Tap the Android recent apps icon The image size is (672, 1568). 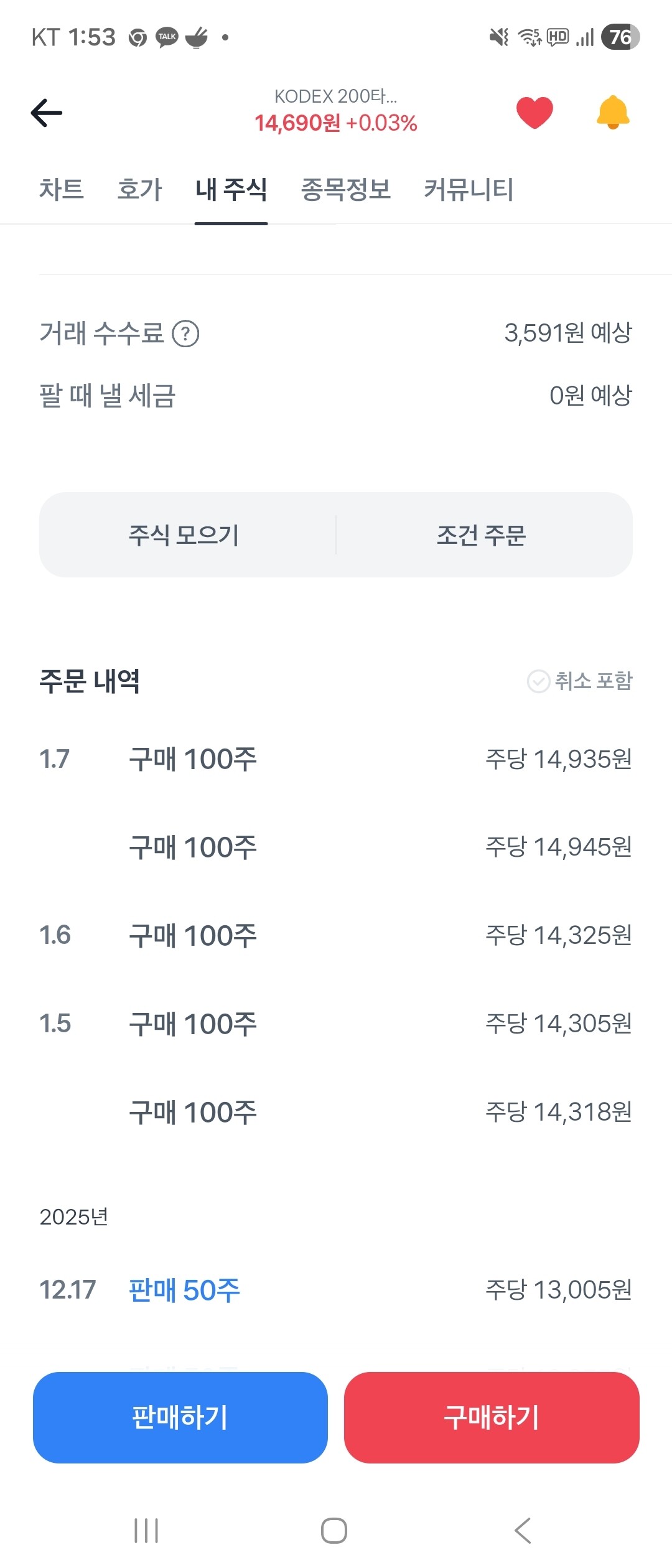click(146, 1531)
